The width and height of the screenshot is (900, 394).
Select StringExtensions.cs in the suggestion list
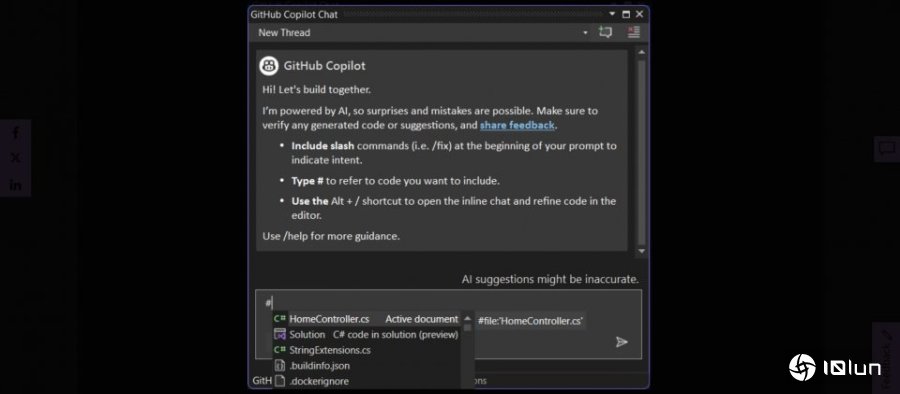tap(367, 350)
